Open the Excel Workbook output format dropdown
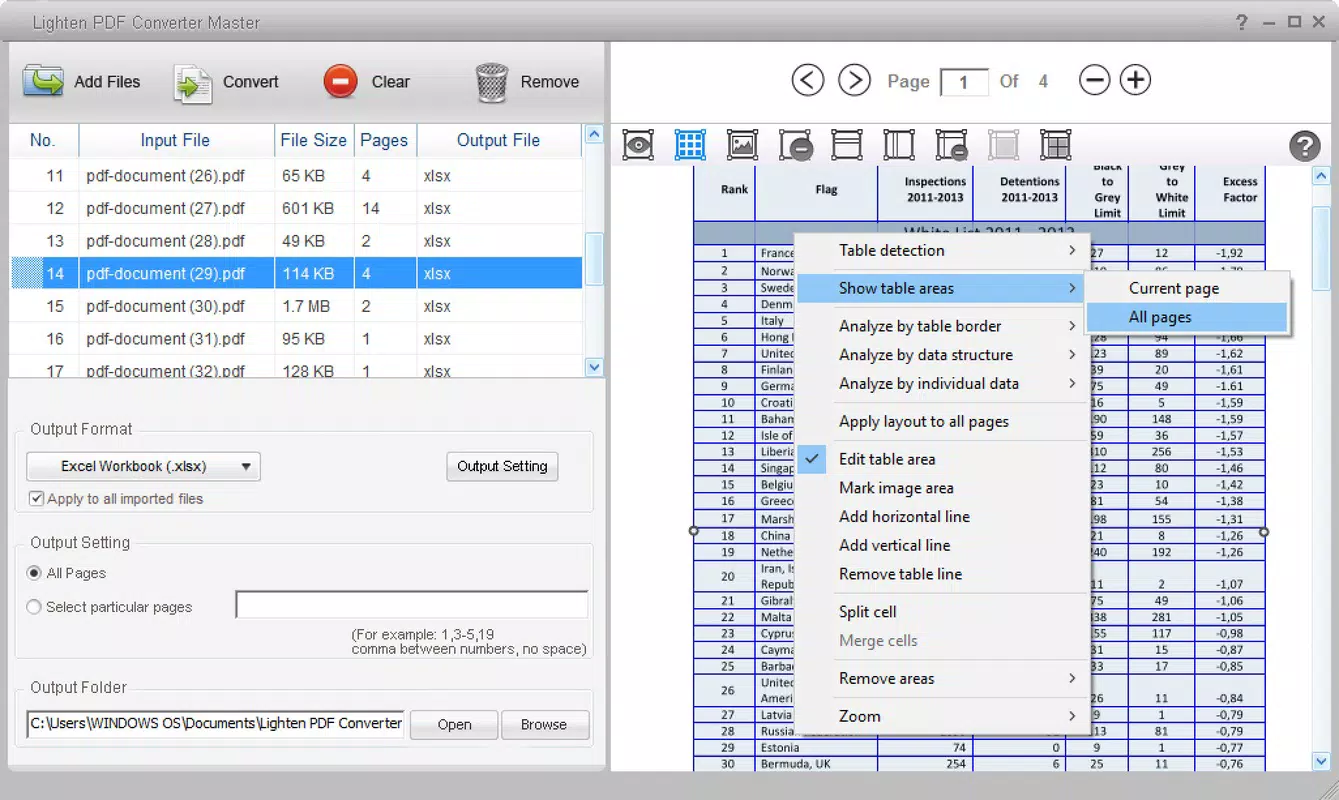This screenshot has height=800, width=1339. pos(143,466)
